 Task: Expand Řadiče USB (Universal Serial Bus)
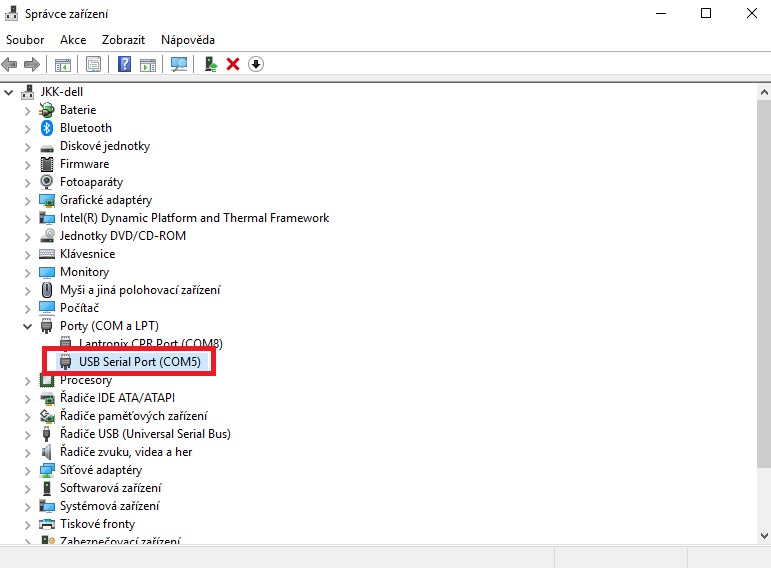pyautogui.click(x=28, y=434)
